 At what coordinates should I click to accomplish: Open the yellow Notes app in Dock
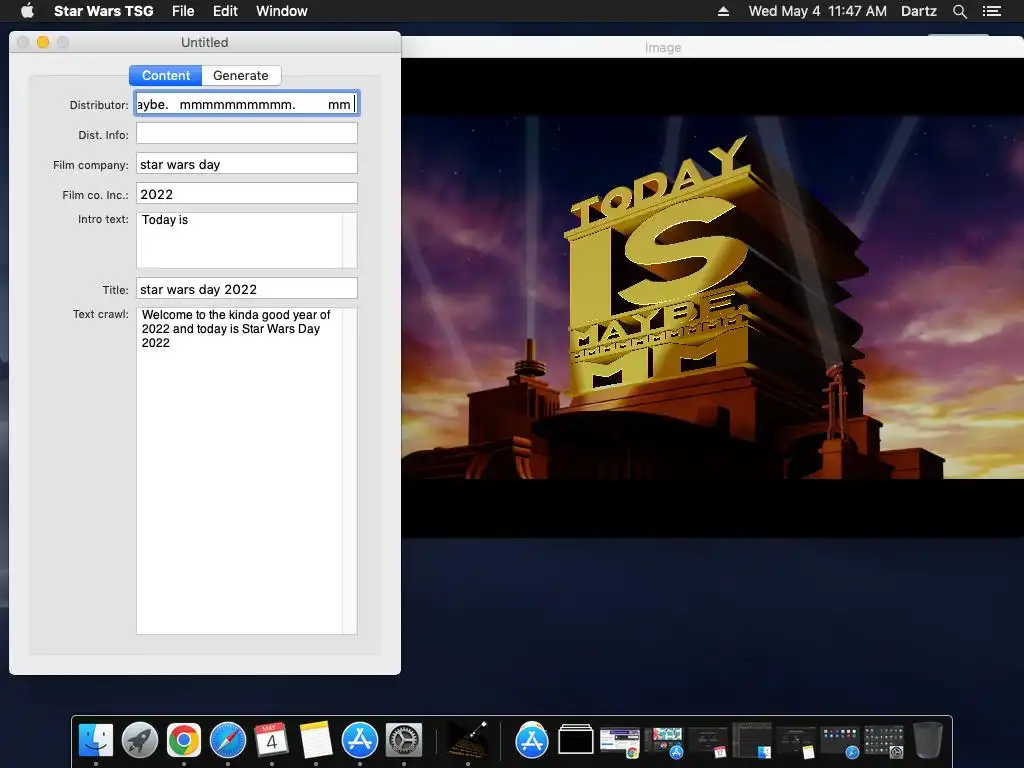click(x=316, y=740)
